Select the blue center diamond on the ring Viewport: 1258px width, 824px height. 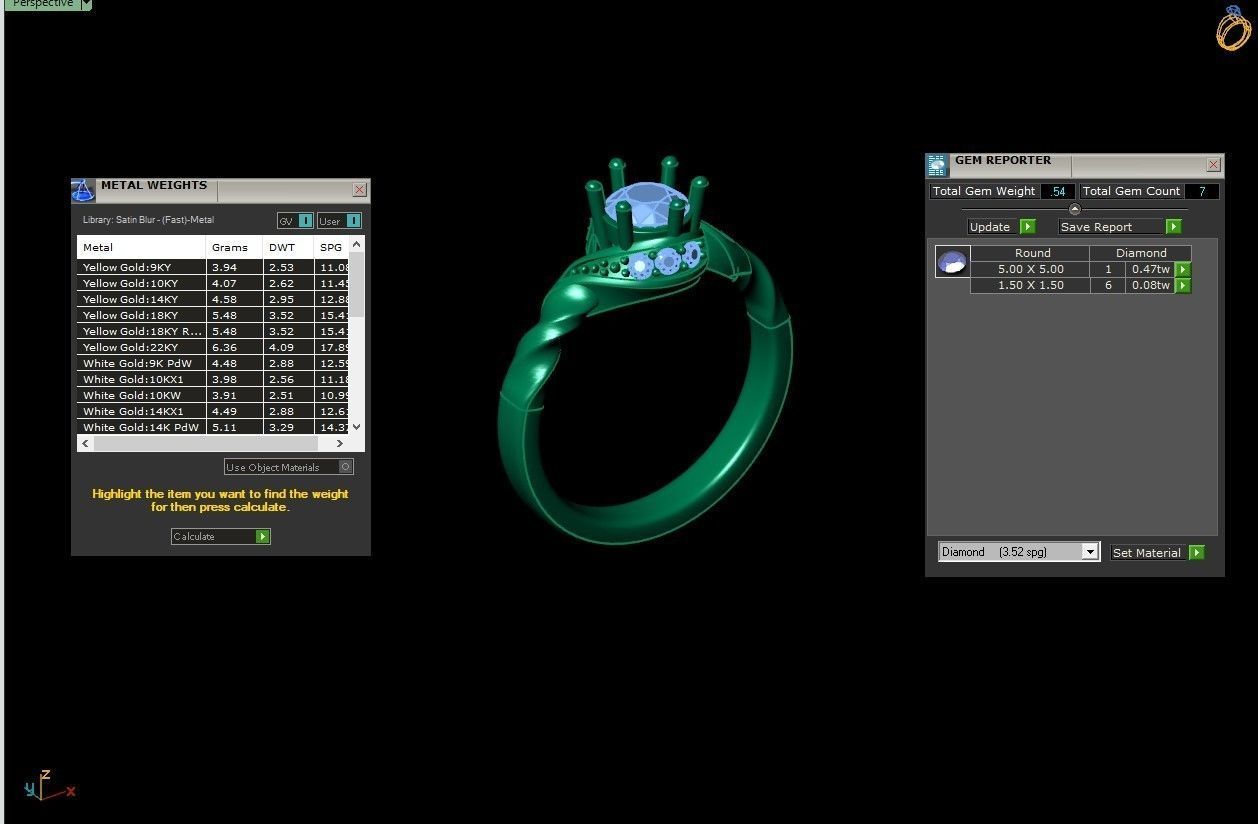click(x=645, y=205)
